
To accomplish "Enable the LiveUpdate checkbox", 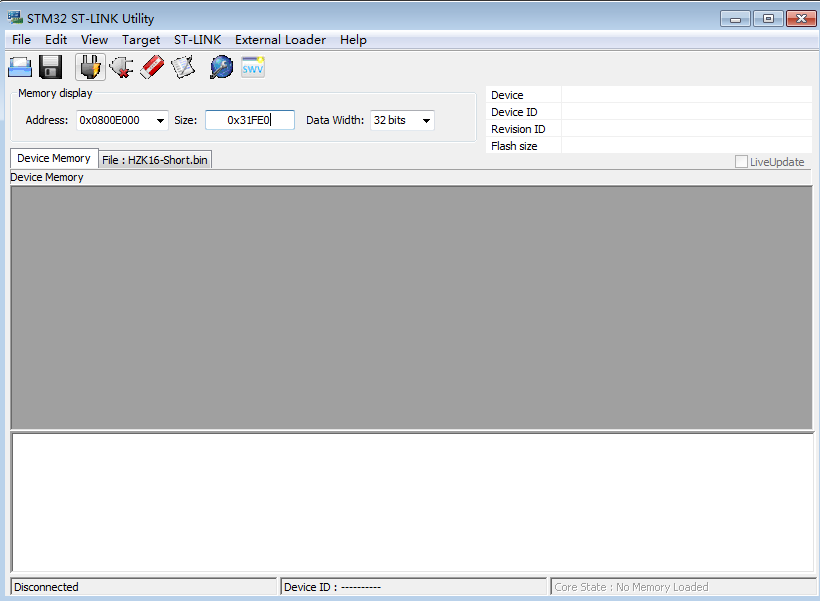I will point(741,162).
